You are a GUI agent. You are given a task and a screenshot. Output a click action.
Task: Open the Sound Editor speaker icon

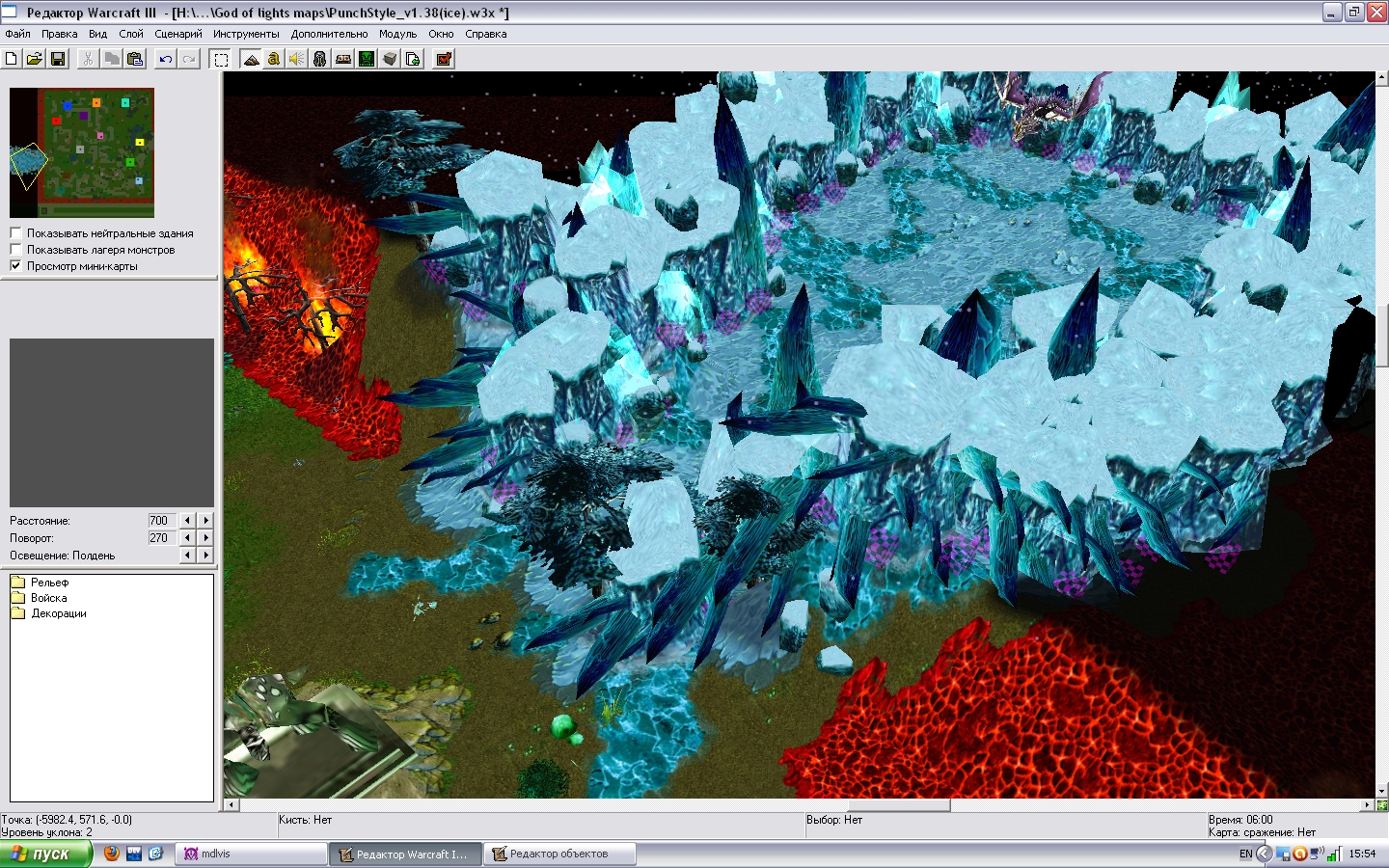[x=297, y=59]
